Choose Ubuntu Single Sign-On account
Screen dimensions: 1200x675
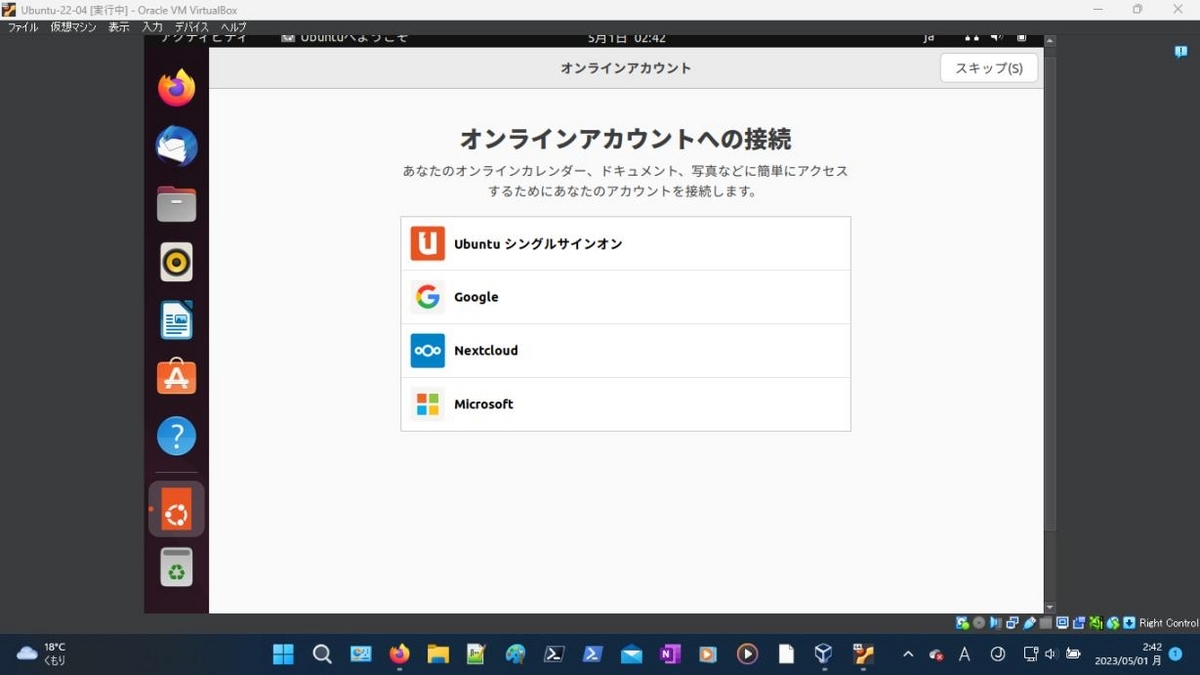click(x=626, y=244)
